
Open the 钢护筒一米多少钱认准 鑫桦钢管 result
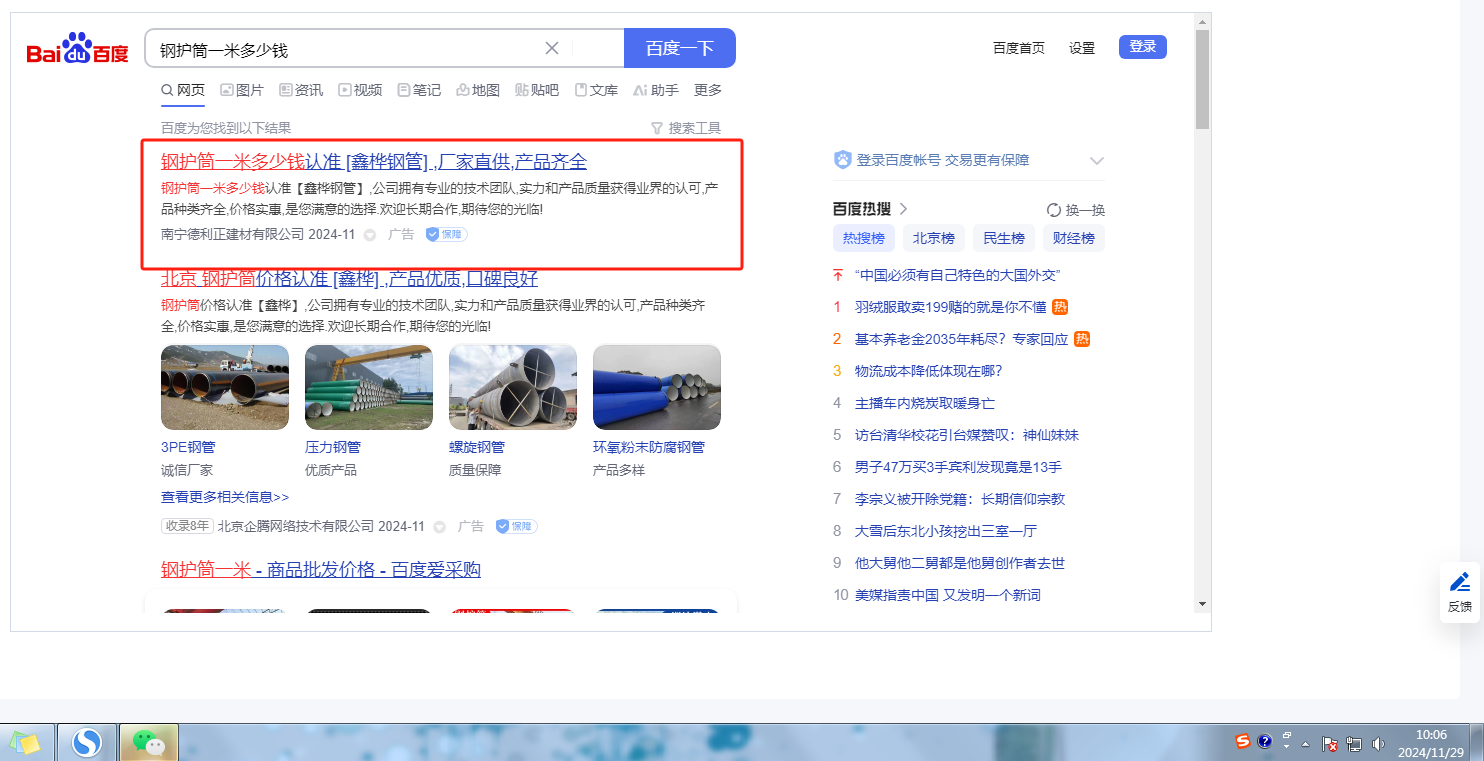tap(374, 161)
